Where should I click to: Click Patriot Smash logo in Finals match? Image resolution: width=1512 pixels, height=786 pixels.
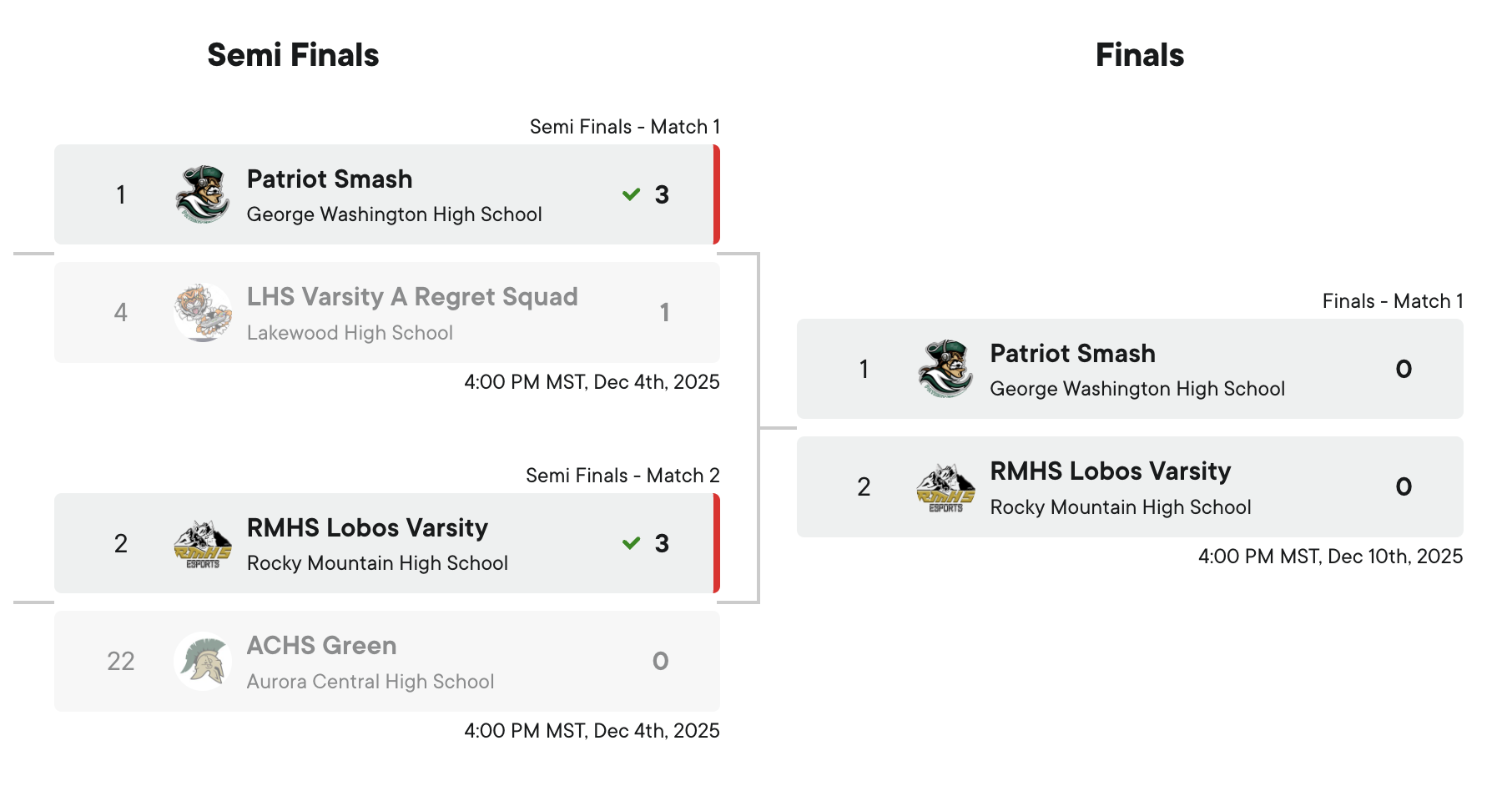click(945, 369)
